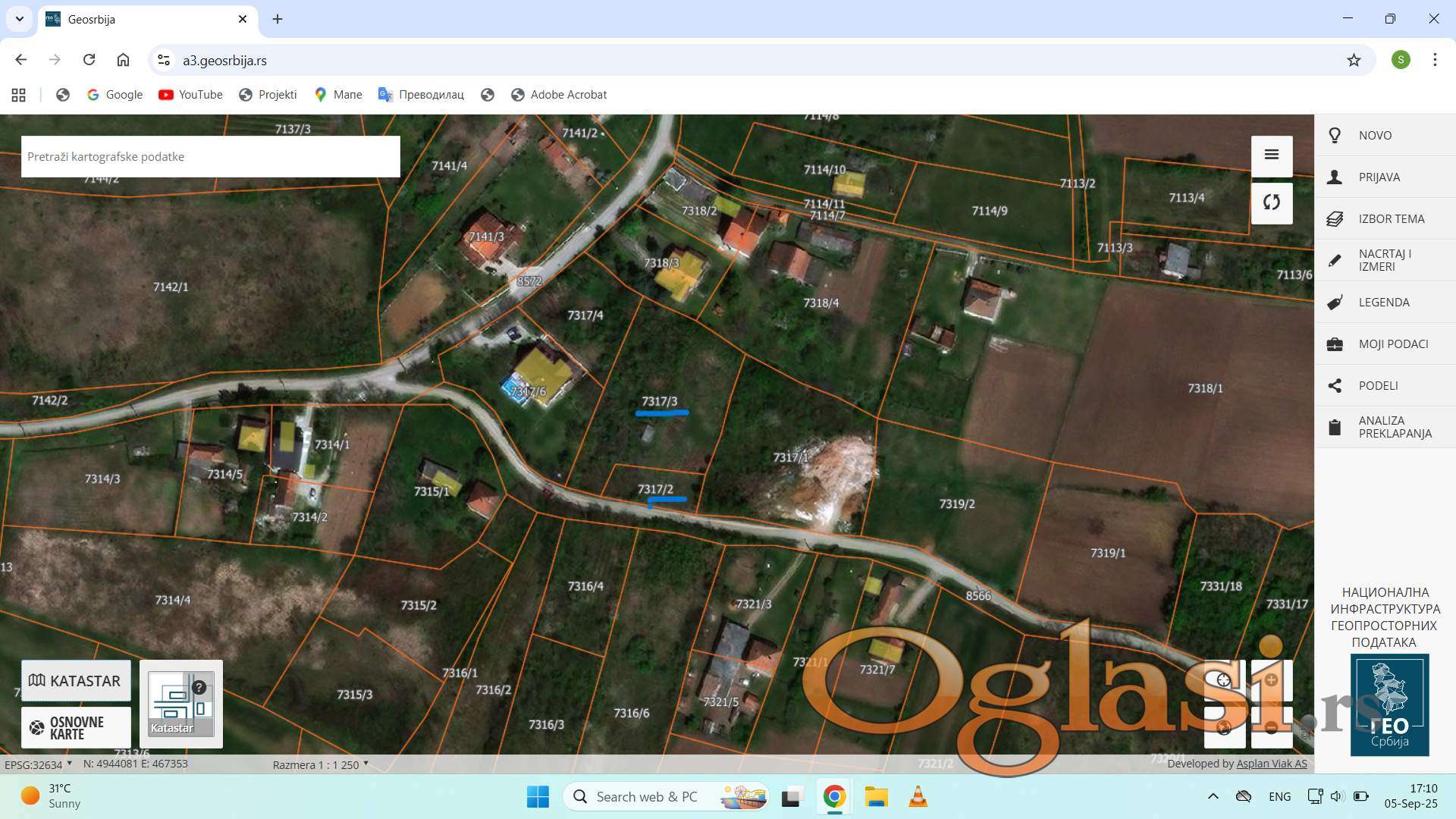Select the Katastar layer thumbnail

[x=181, y=704]
